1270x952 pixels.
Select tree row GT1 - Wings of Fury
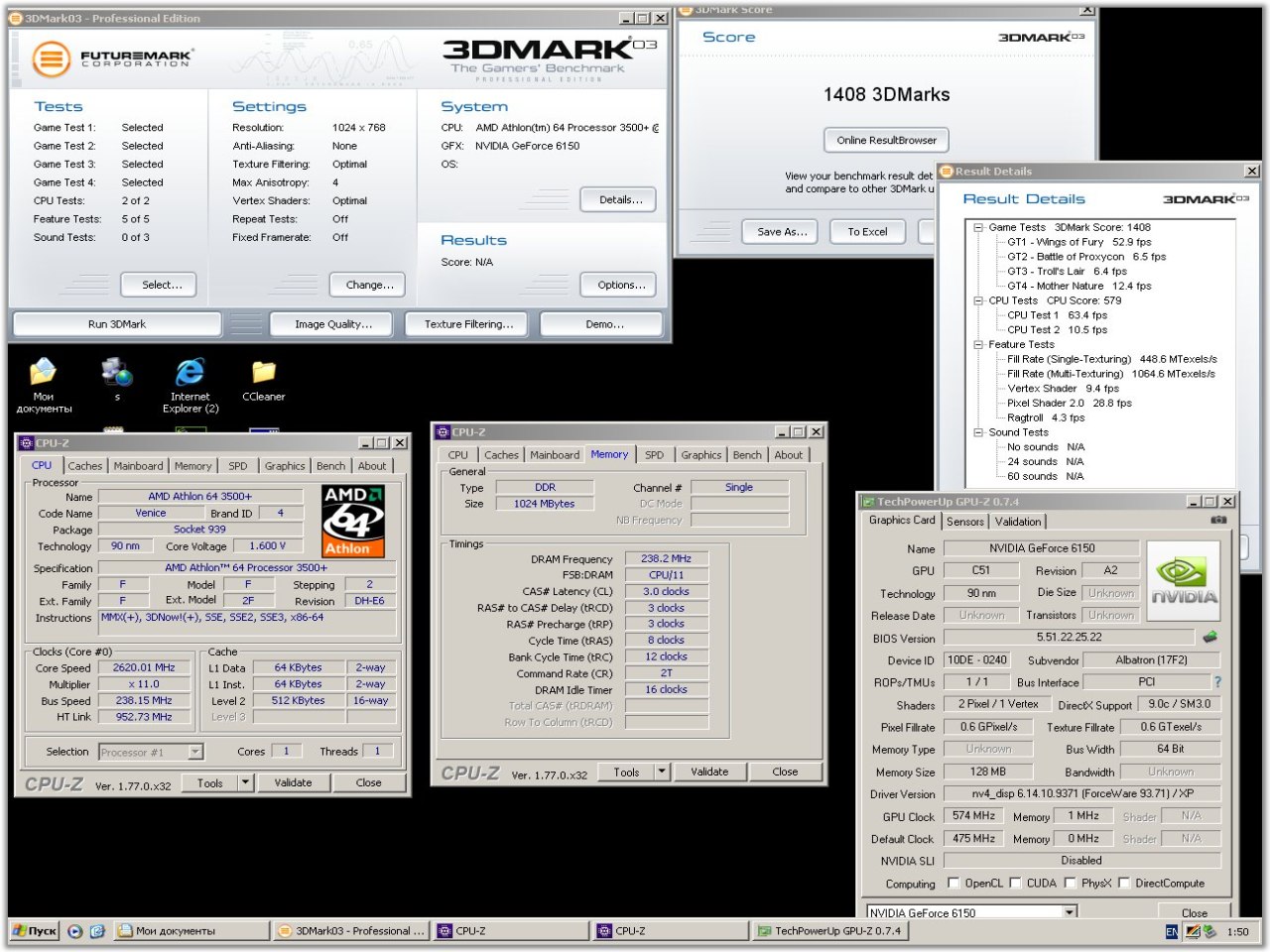pos(1079,242)
